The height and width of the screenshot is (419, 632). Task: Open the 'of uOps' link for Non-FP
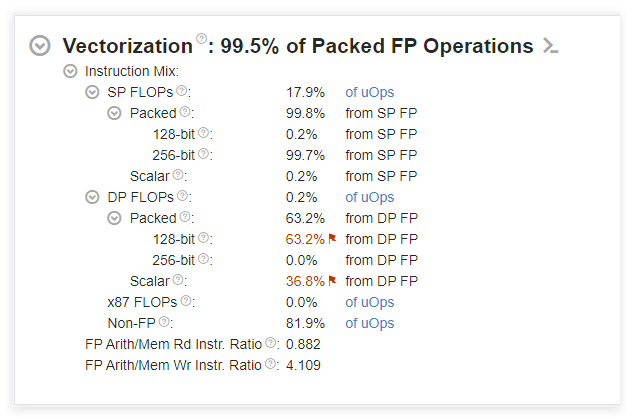click(x=369, y=323)
